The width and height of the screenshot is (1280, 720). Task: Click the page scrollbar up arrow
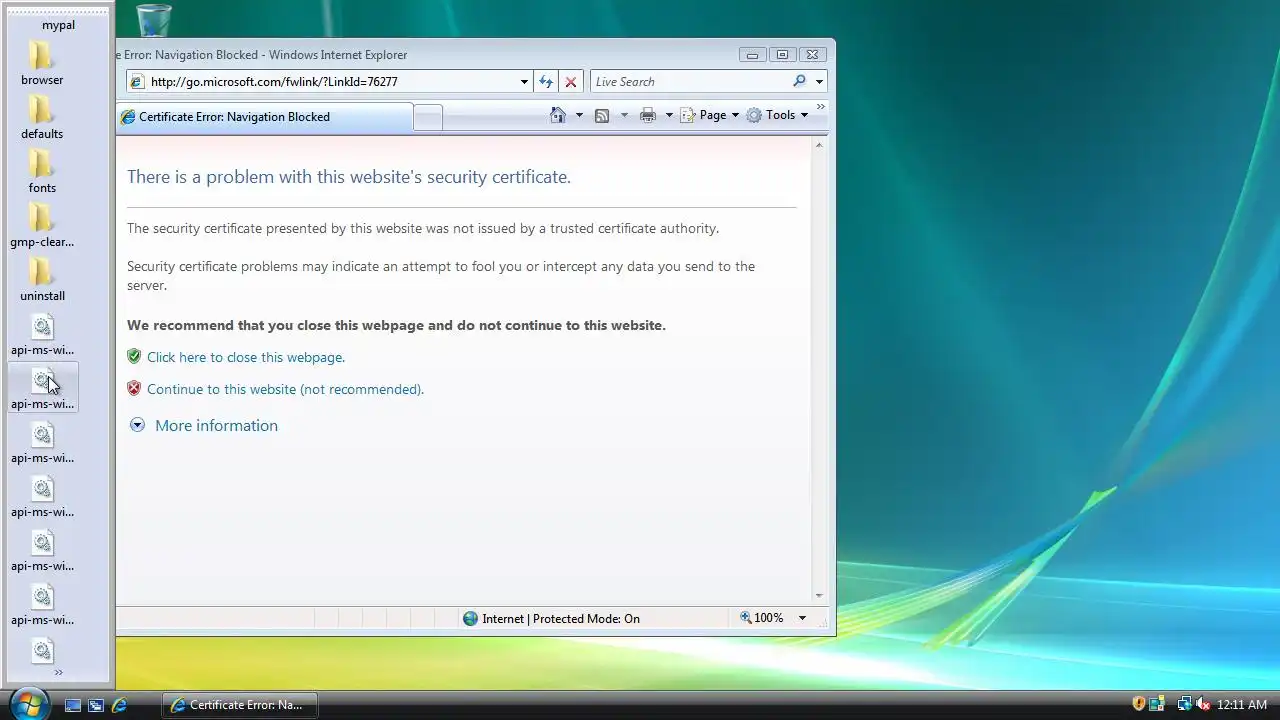[819, 146]
